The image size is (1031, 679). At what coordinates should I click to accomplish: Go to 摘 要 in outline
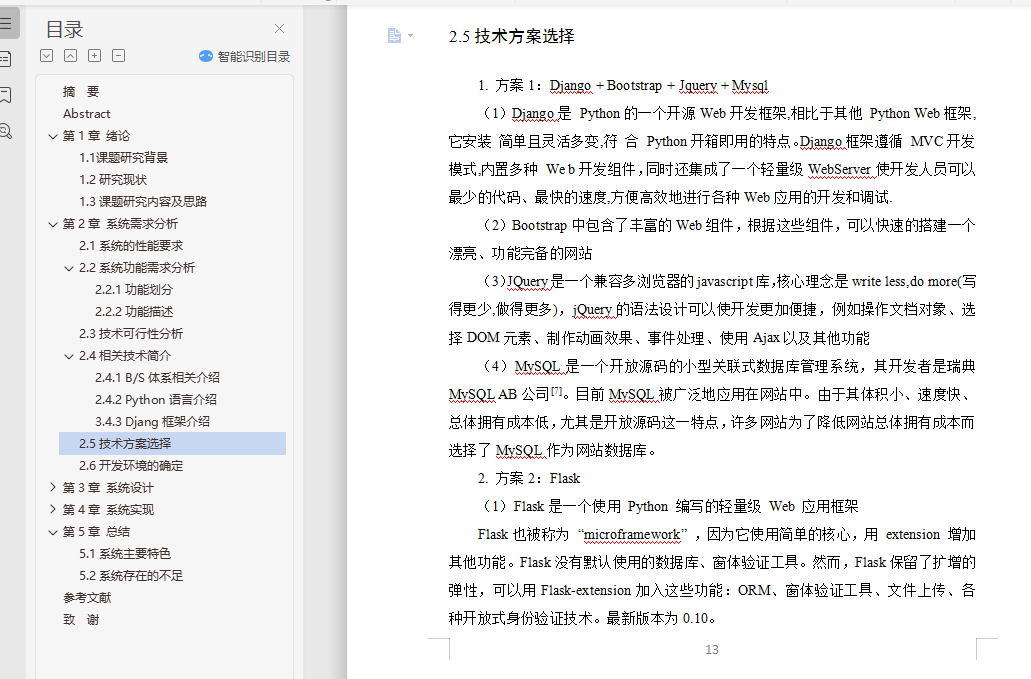point(81,91)
